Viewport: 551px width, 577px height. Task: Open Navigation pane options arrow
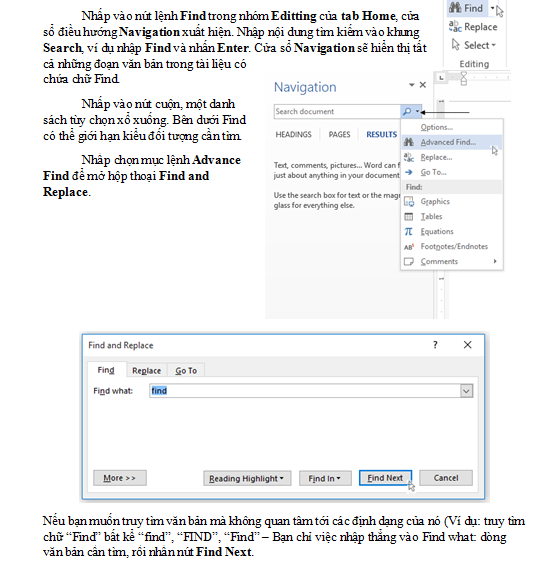point(412,85)
